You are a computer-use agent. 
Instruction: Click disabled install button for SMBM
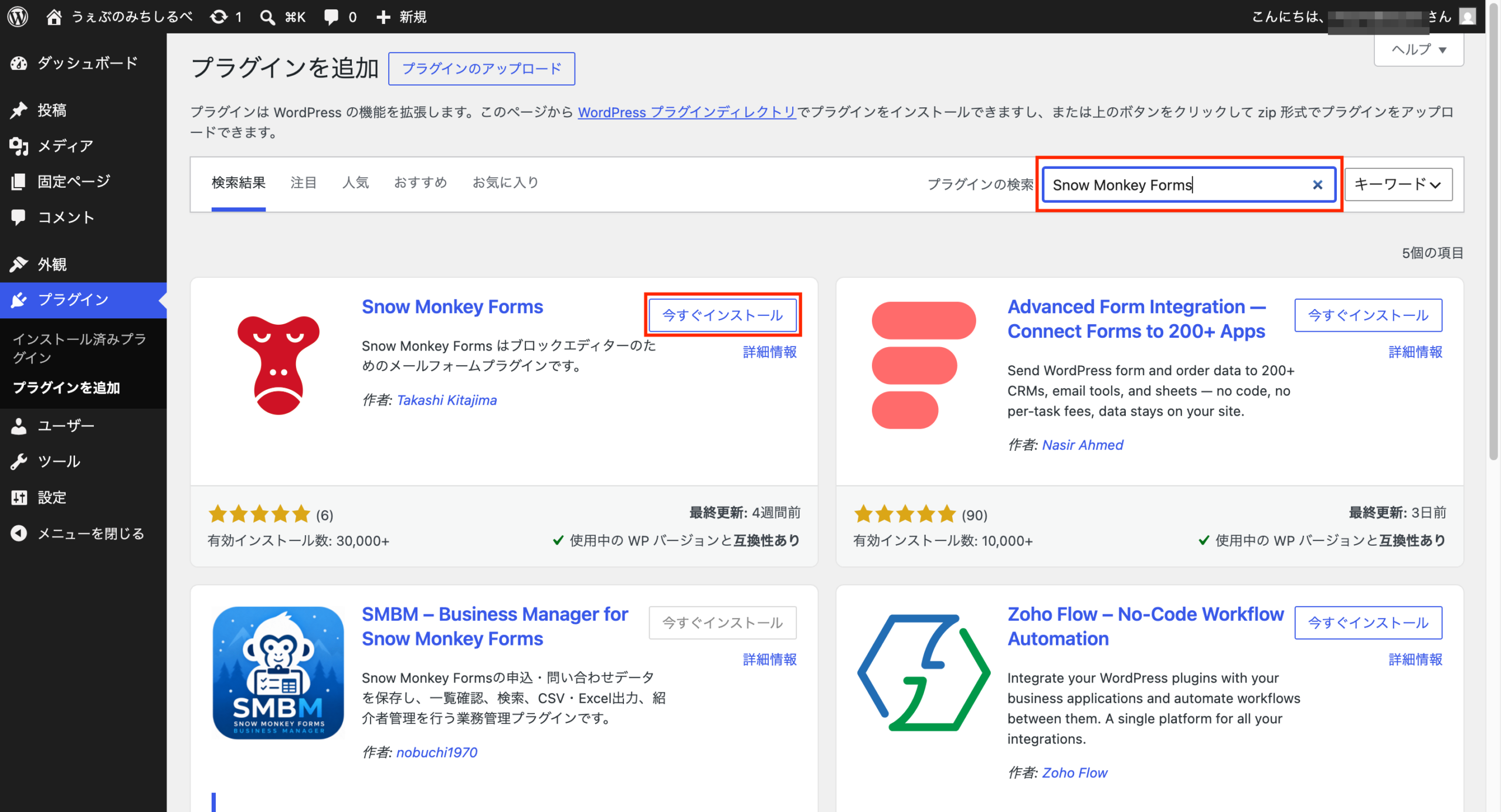click(722, 623)
